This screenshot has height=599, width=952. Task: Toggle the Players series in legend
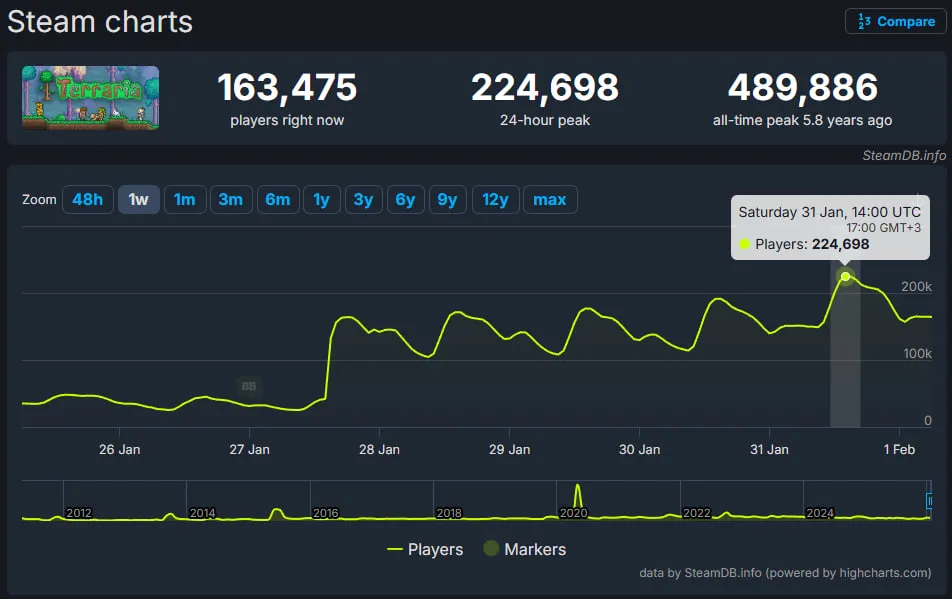[x=425, y=549]
